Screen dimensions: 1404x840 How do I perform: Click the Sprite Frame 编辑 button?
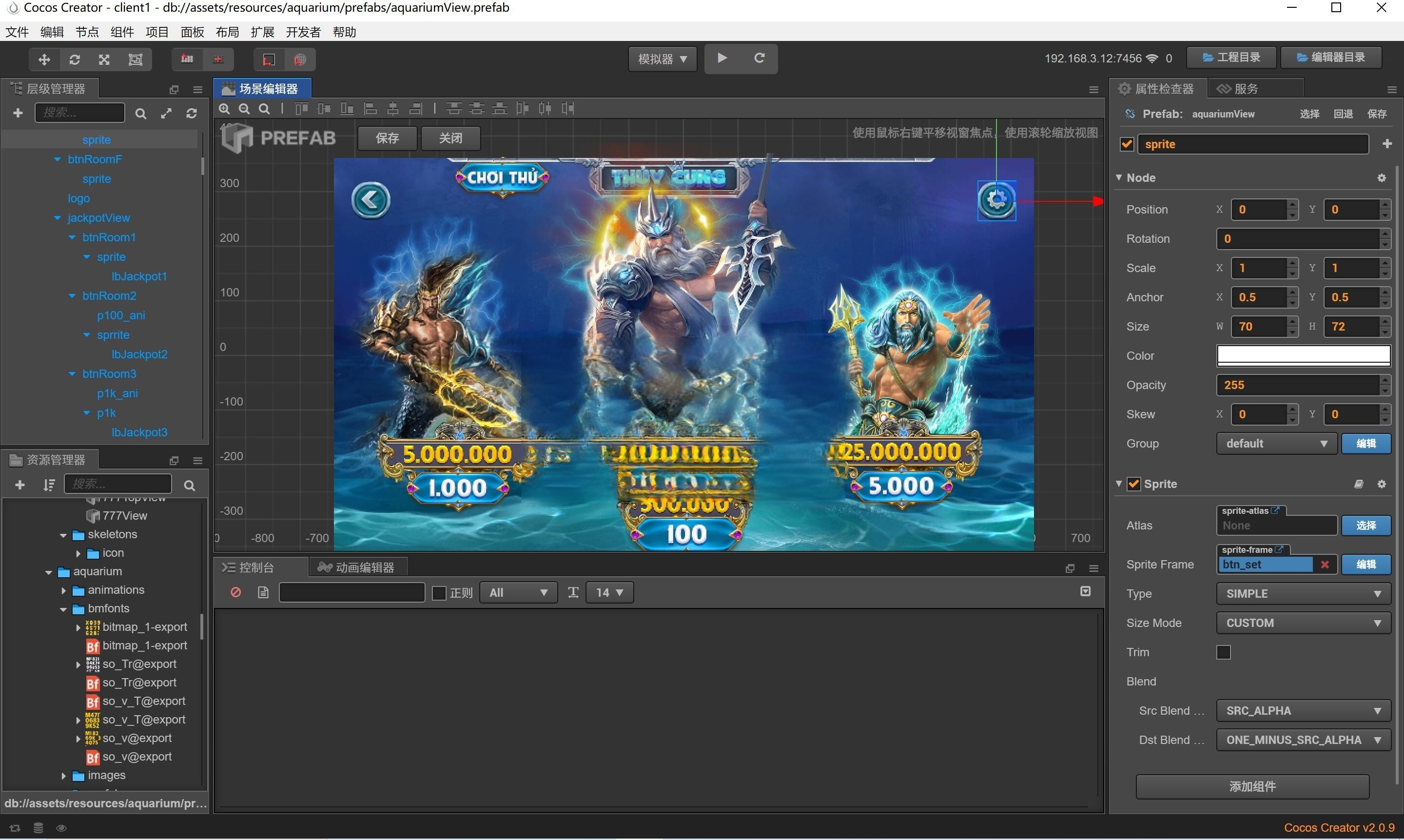pos(1366,565)
